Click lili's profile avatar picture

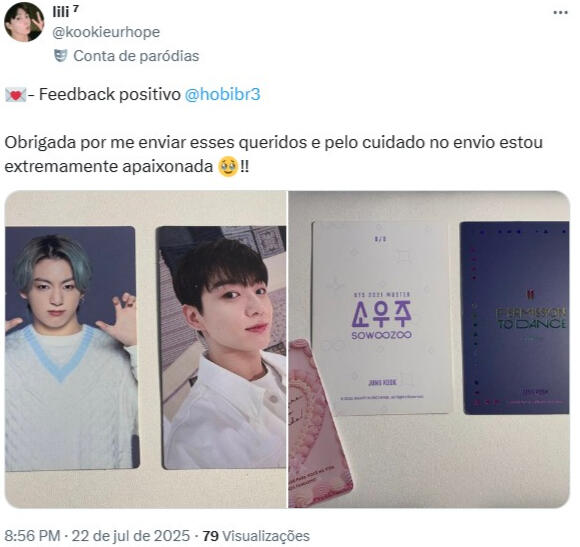coord(24,22)
